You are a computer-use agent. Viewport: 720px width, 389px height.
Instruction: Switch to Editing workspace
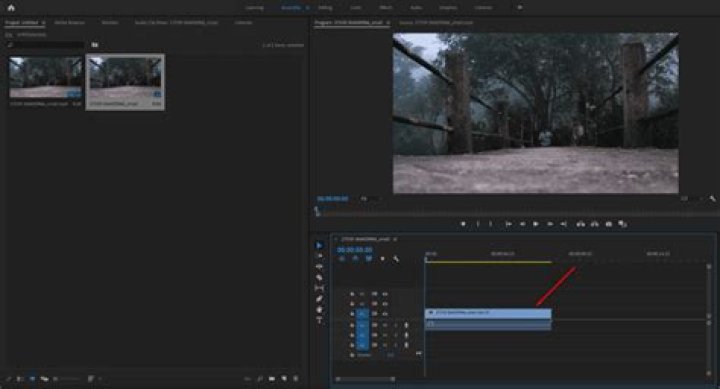(x=325, y=8)
